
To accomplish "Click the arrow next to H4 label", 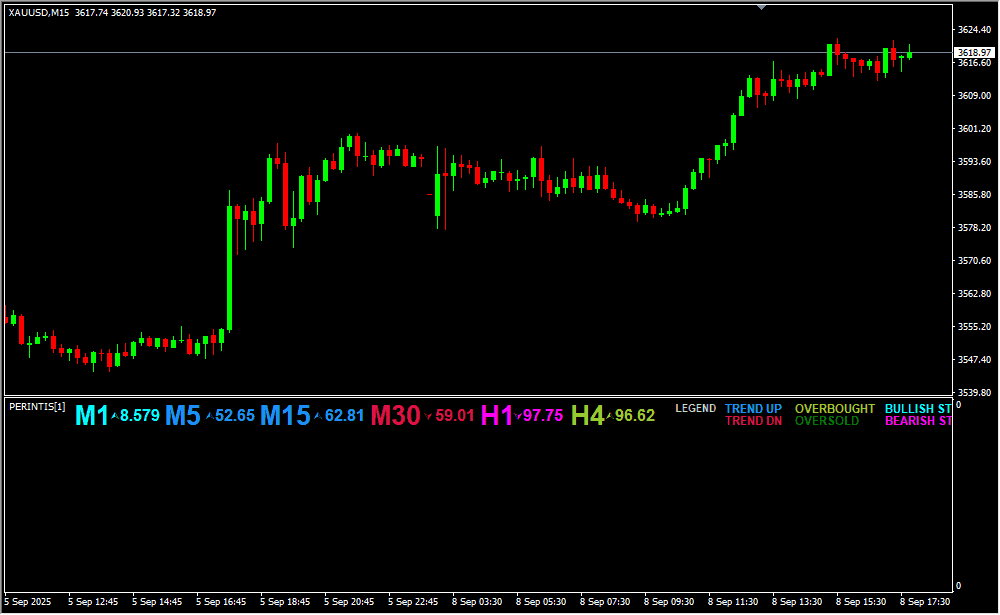I will 609,415.
